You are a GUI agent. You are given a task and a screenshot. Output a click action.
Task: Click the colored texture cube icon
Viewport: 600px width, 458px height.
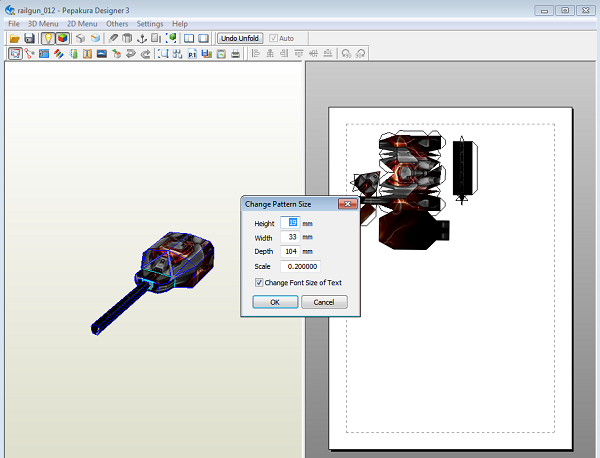[x=62, y=38]
